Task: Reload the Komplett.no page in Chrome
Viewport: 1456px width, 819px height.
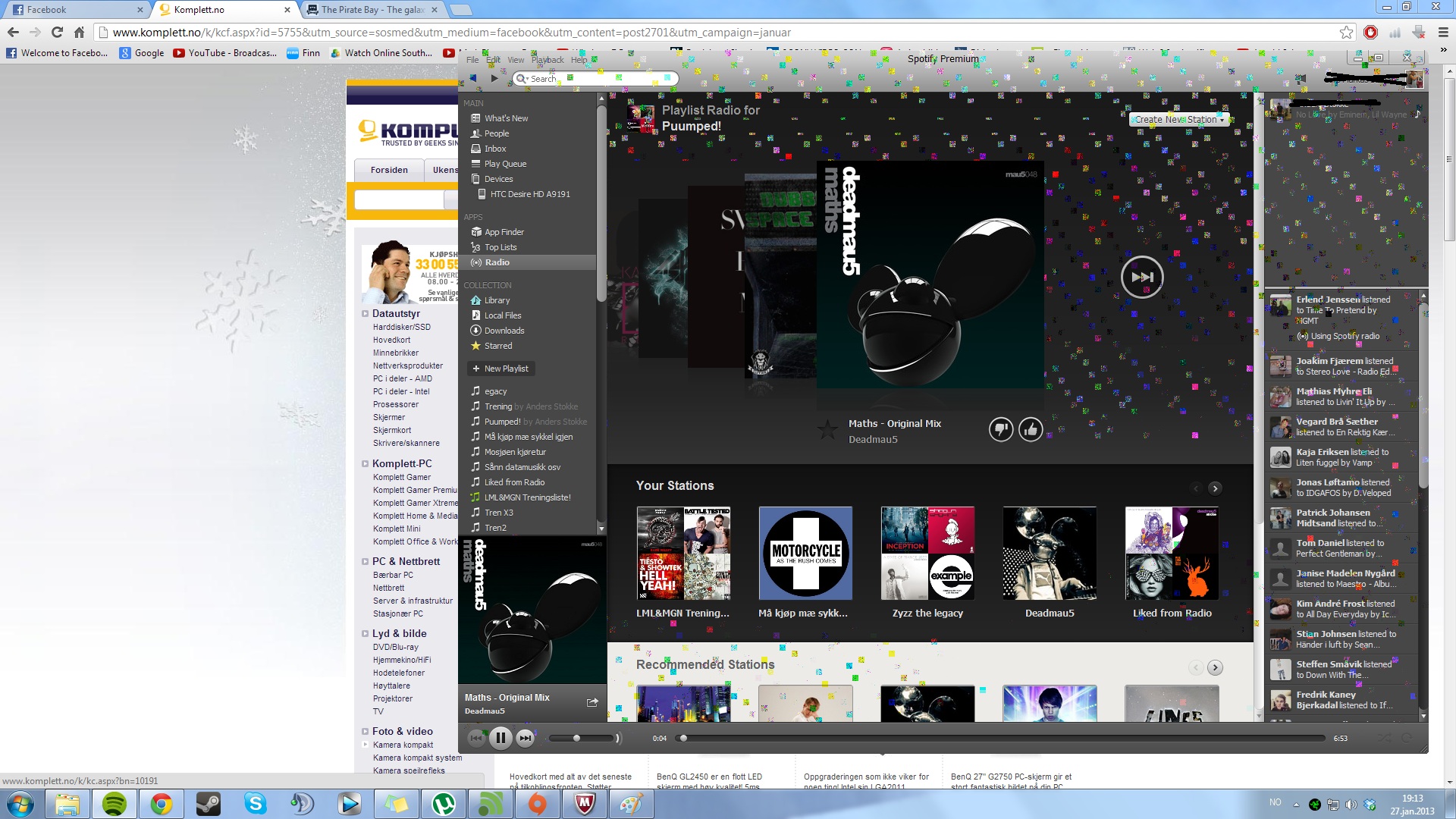Action: tap(57, 32)
